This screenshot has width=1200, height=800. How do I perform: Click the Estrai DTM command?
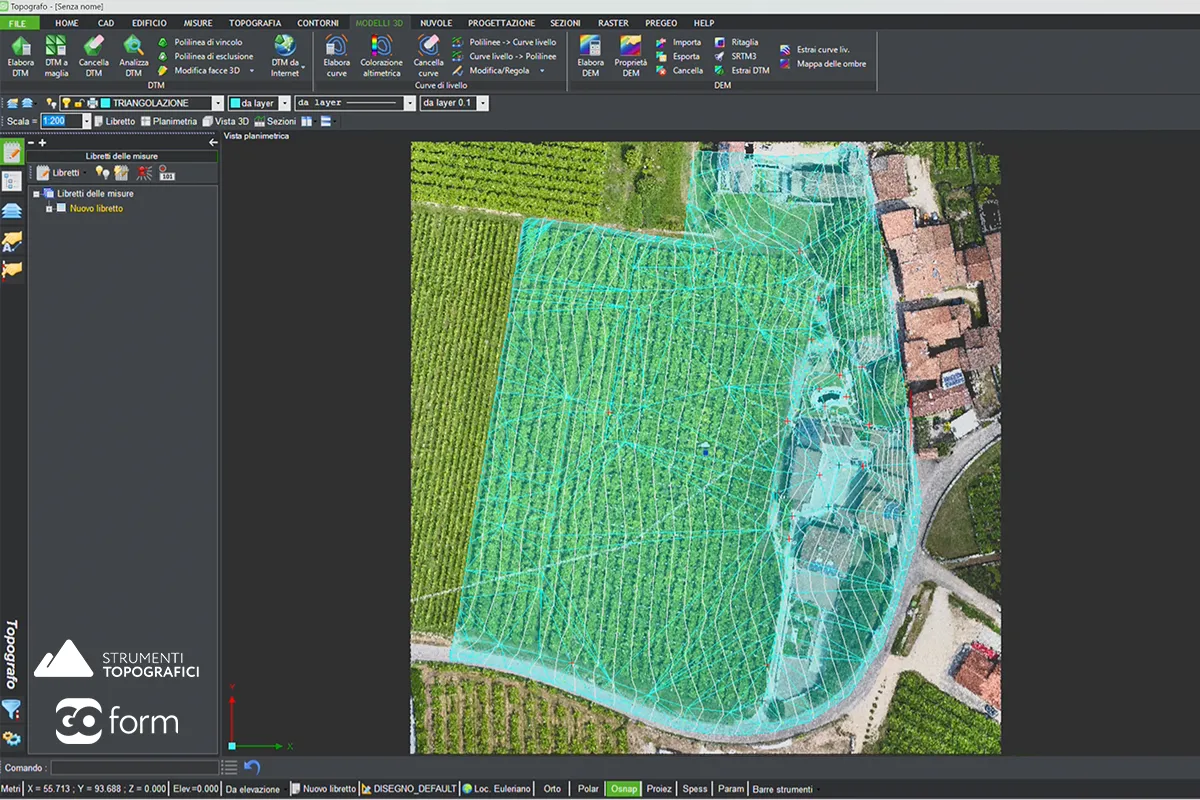pos(742,71)
